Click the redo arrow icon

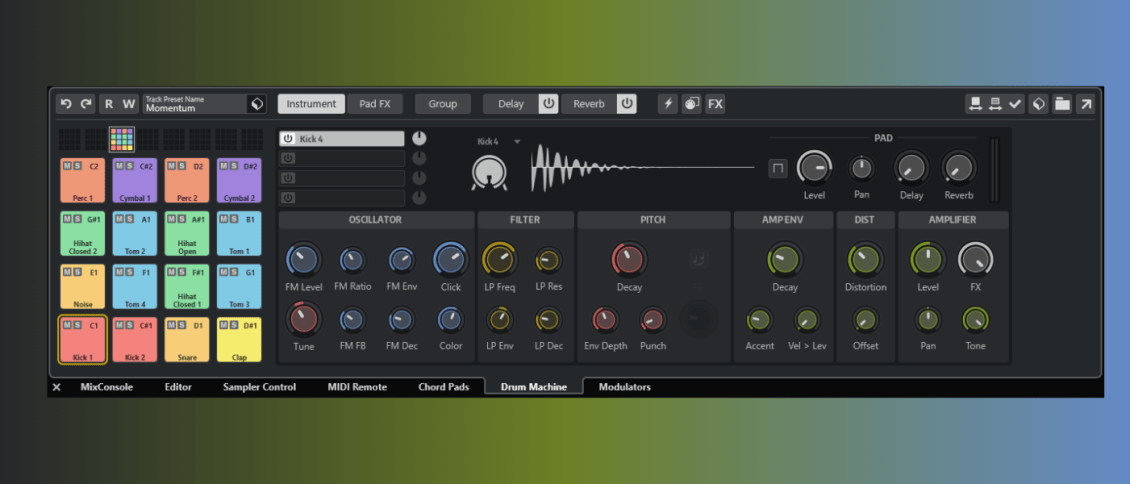click(86, 104)
